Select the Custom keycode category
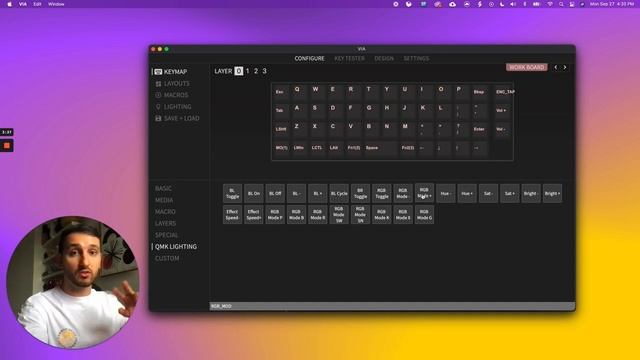Image resolution: width=640 pixels, height=360 pixels. (167, 258)
